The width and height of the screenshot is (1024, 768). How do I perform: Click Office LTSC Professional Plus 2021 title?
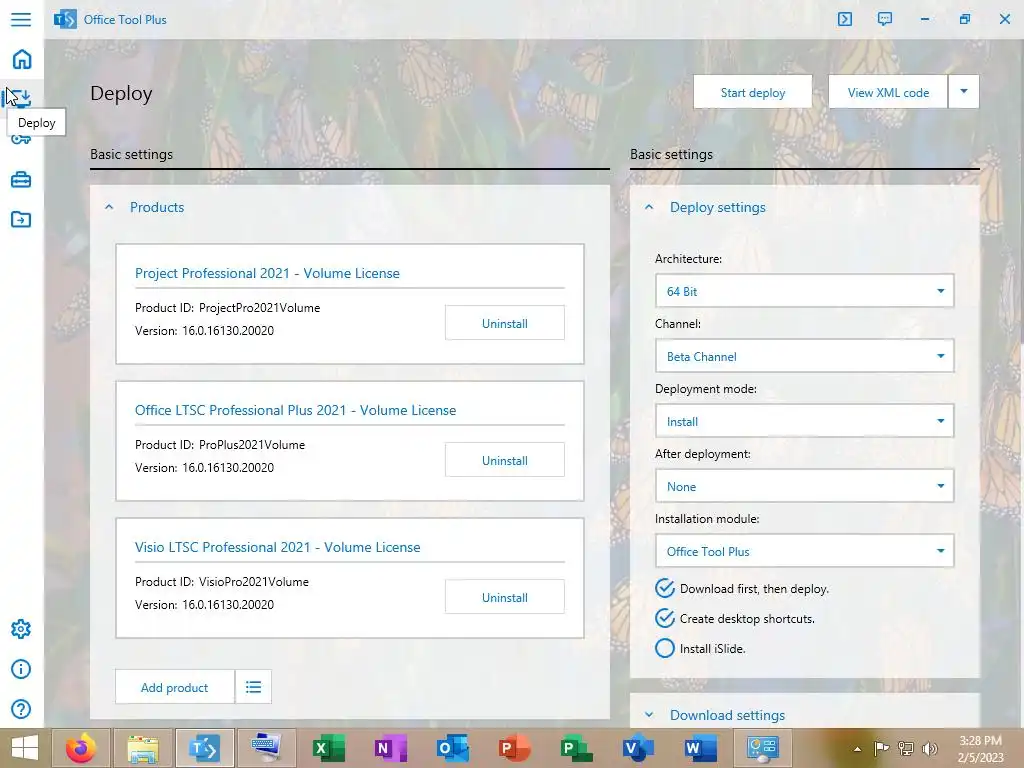click(295, 410)
